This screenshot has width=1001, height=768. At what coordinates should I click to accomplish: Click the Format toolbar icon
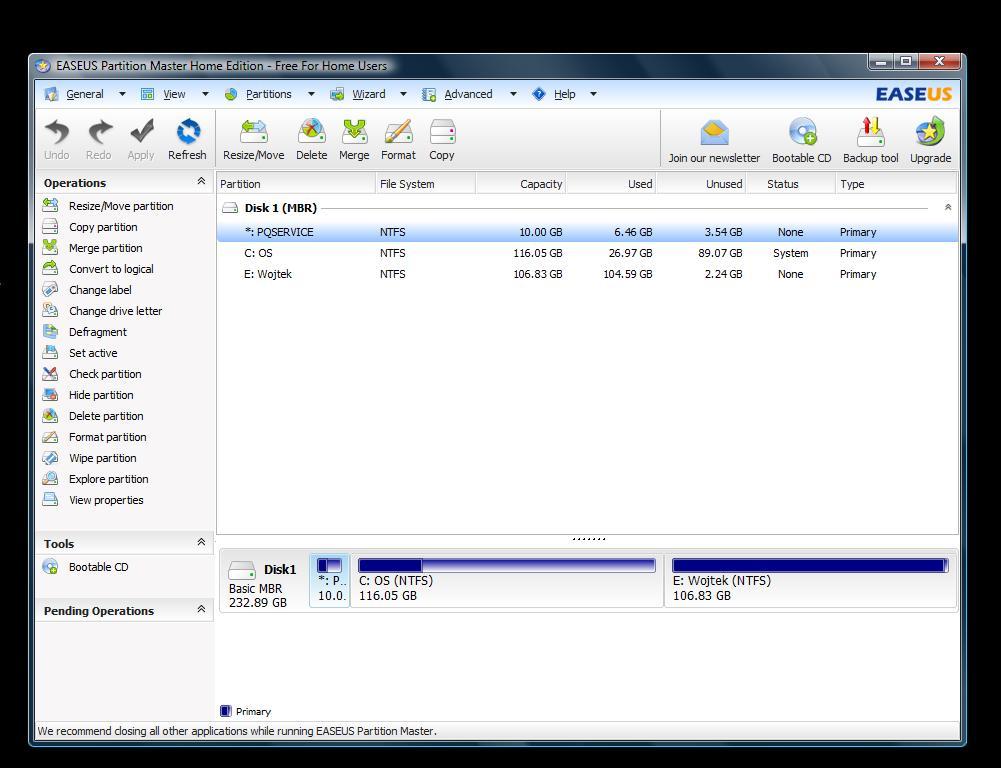click(398, 139)
